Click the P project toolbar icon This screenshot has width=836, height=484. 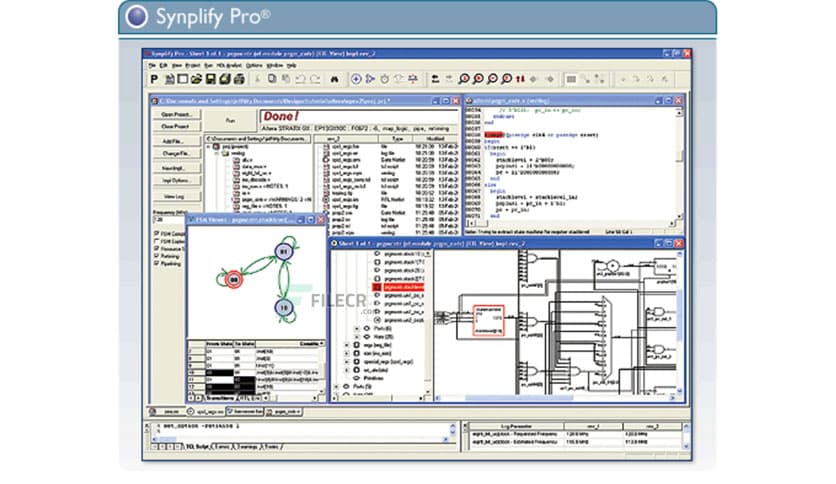point(155,79)
